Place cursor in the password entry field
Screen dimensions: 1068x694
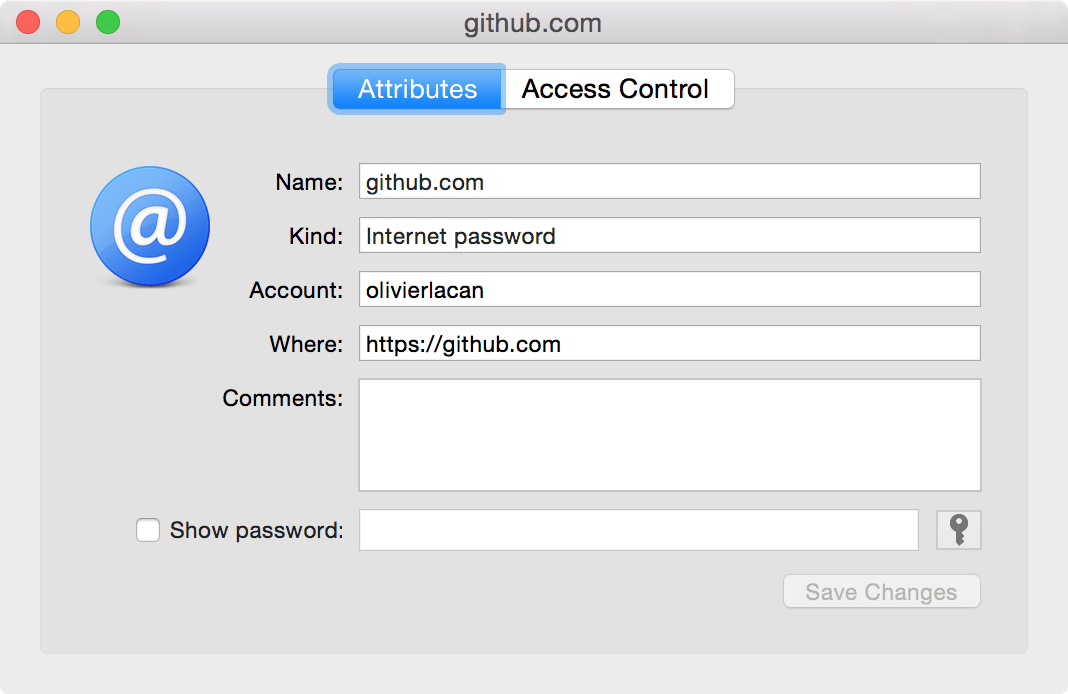(638, 529)
